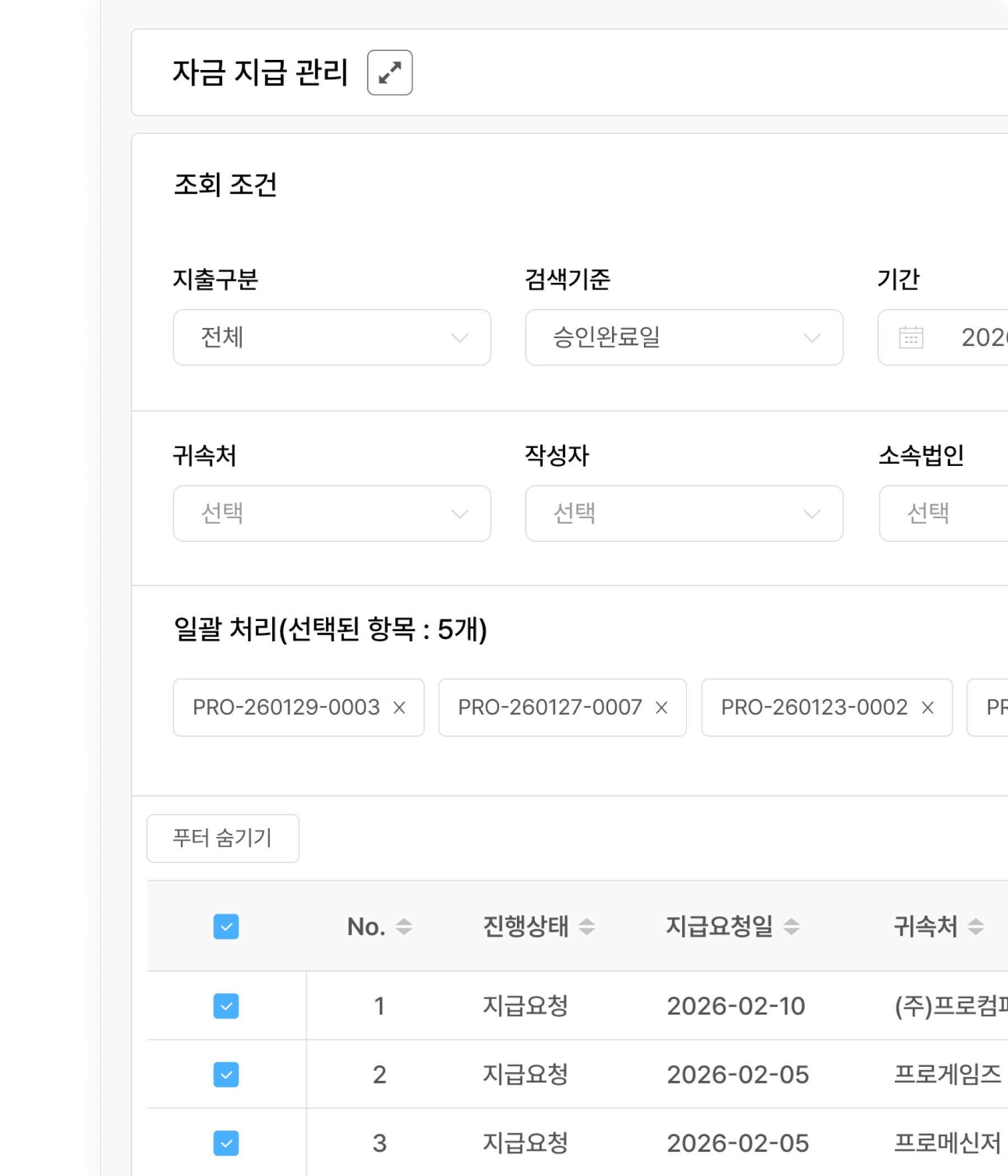Viewport: 1008px width, 1176px height.
Task: Open the 지출구분 dropdown showing 전체
Action: click(332, 338)
